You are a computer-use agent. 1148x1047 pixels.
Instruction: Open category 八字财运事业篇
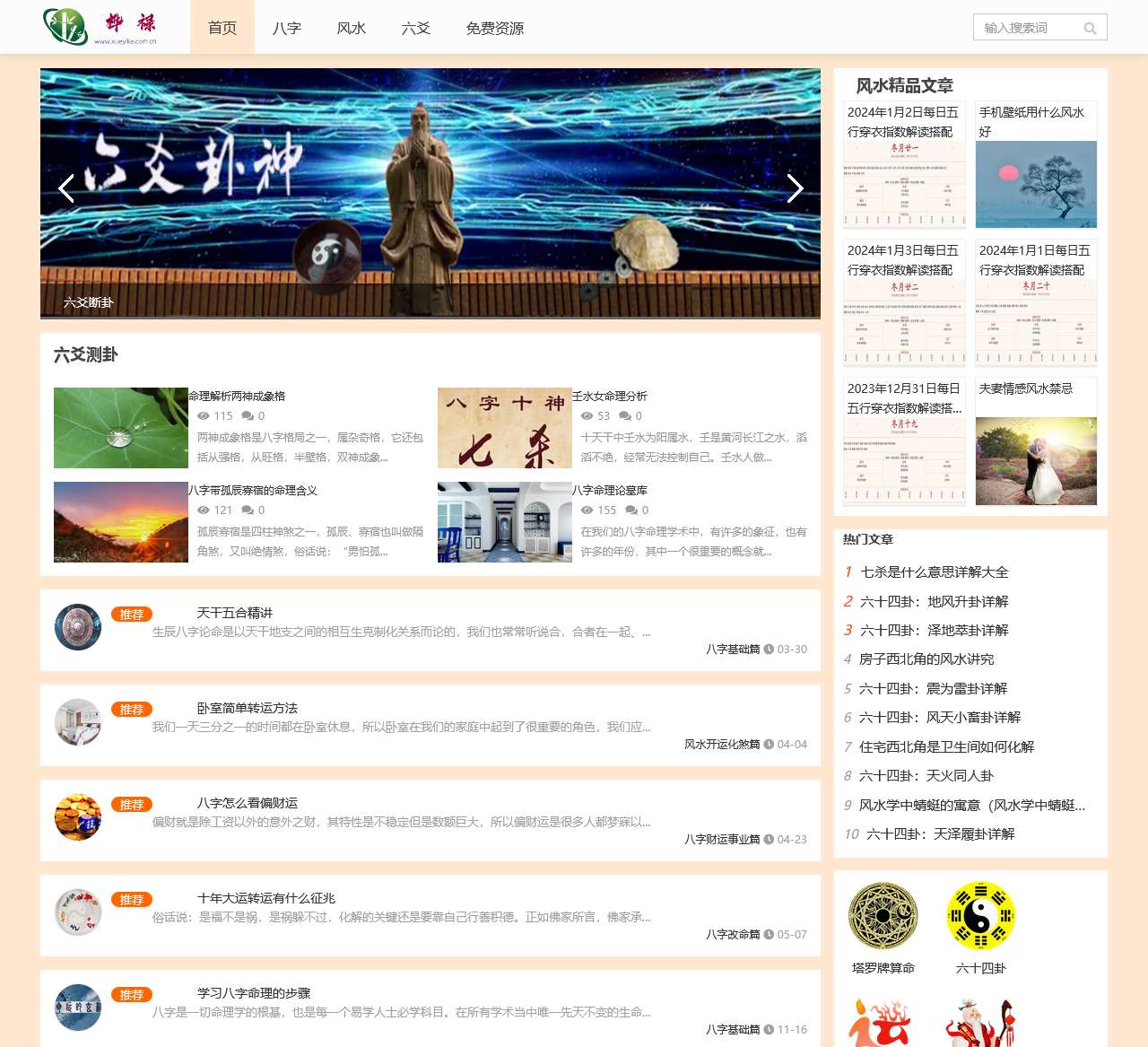722,839
